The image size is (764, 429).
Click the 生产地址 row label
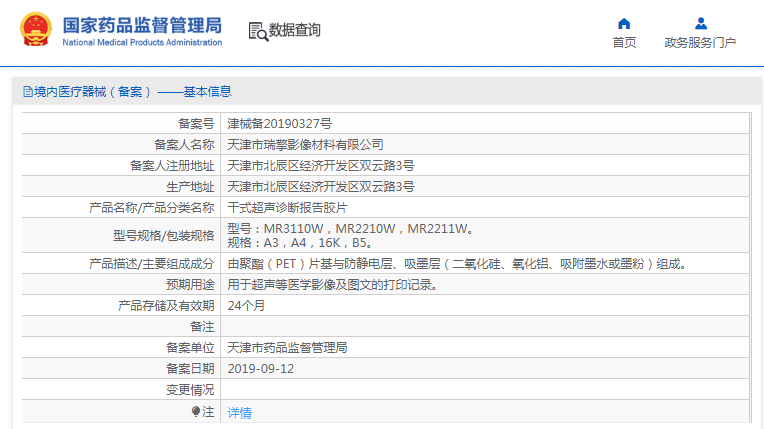click(190, 187)
